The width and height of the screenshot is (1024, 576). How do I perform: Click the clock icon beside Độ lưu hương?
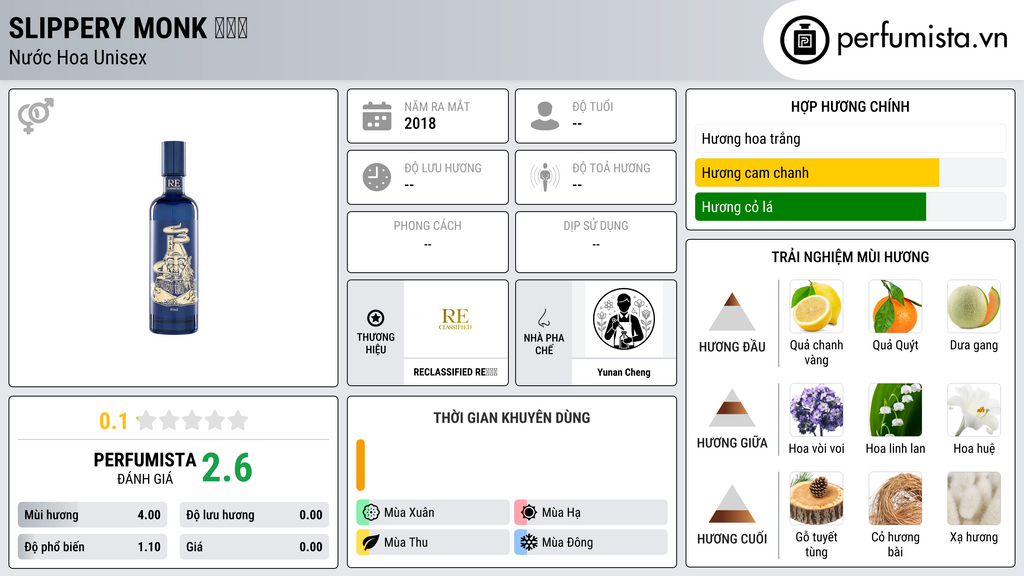click(377, 177)
